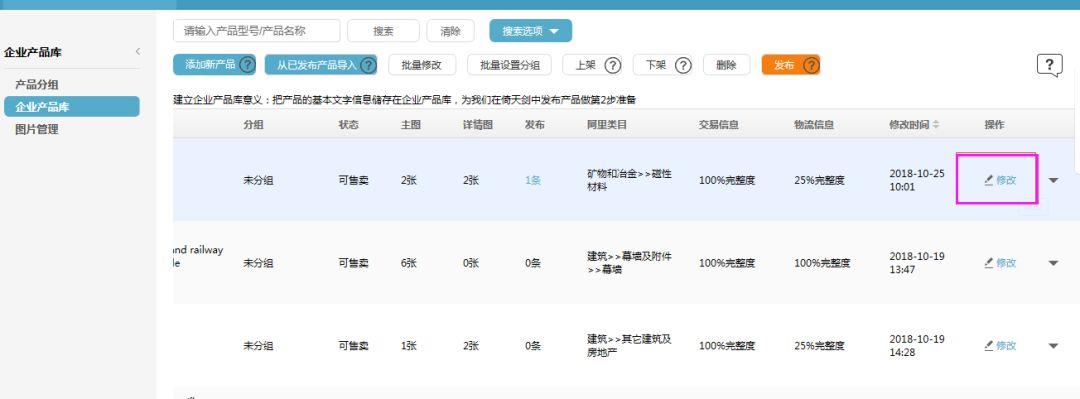Click the 批量设置分组 button
Screen dimensions: 1080x399
509,65
